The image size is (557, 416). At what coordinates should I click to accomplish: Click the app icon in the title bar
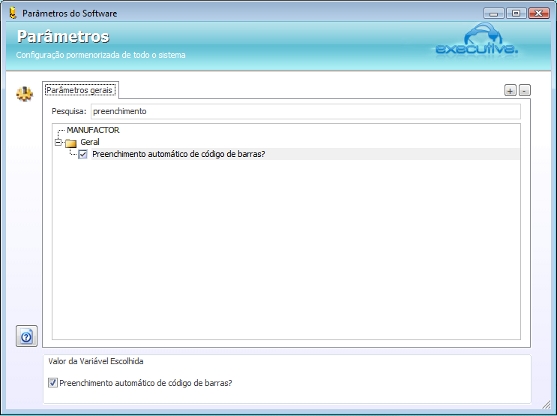coord(13,13)
